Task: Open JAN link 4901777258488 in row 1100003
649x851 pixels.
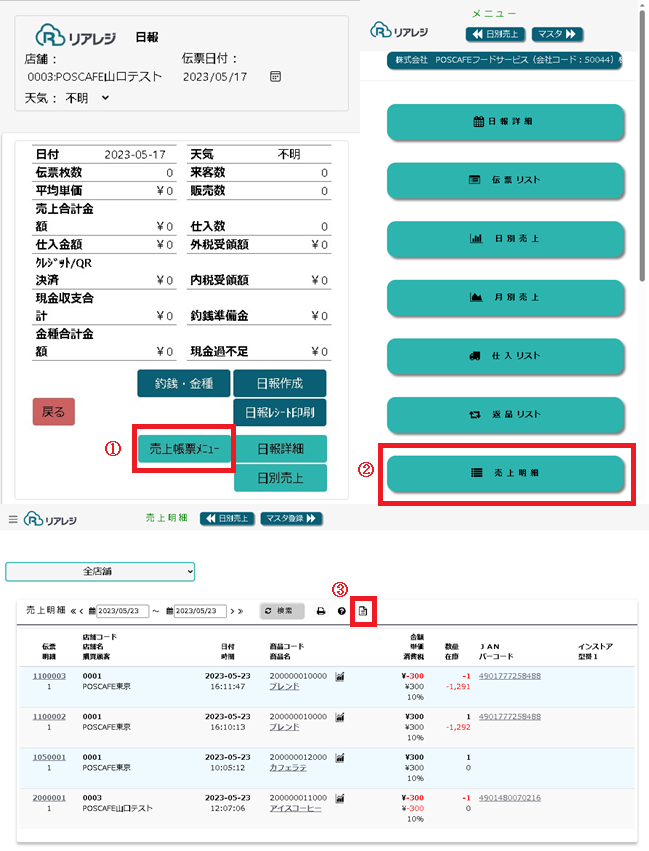Action: pos(510,676)
